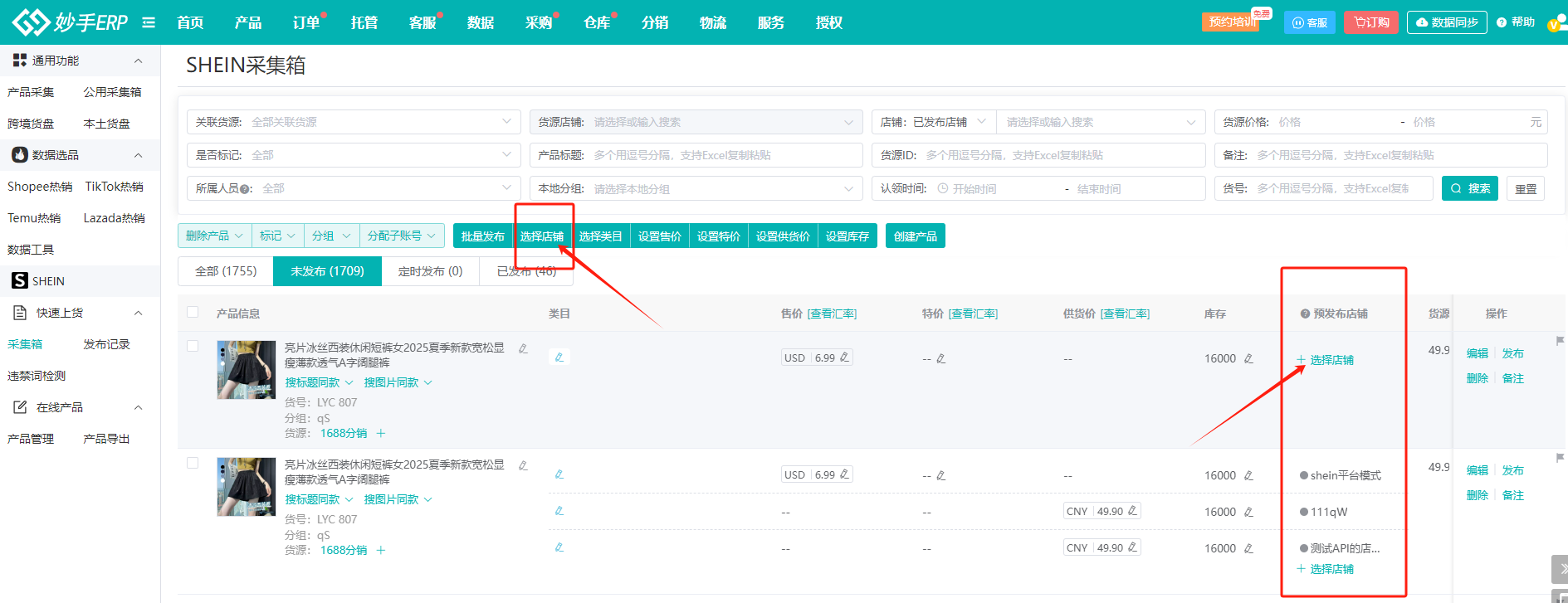The width and height of the screenshot is (1568, 603).
Task: Click 选择店铺 link in first product row
Action: (x=1326, y=360)
